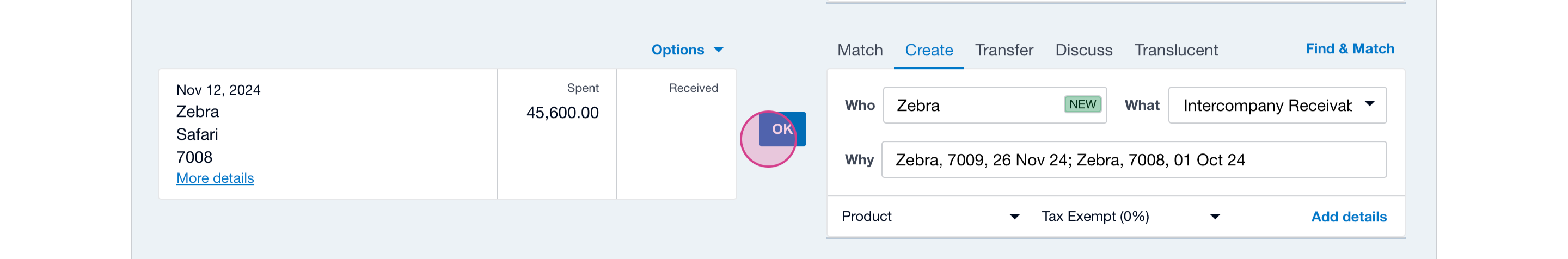Open the Options dropdown menu
1568x259 pixels.
coord(687,50)
